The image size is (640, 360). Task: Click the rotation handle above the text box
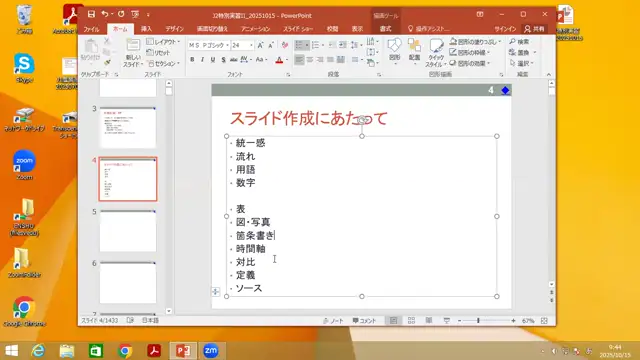[362, 120]
